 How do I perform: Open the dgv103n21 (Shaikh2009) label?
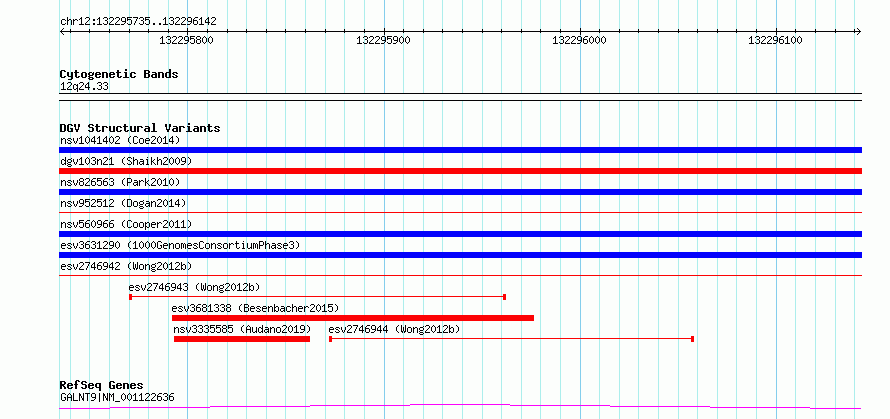click(126, 161)
